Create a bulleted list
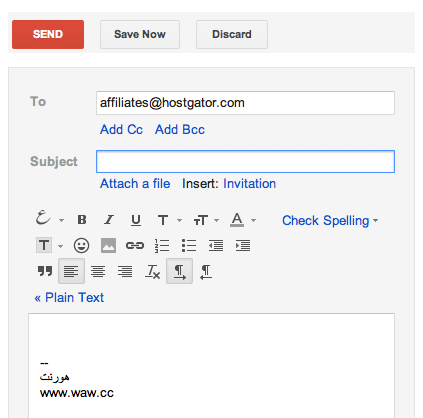The height and width of the screenshot is (418, 423). (x=189, y=246)
